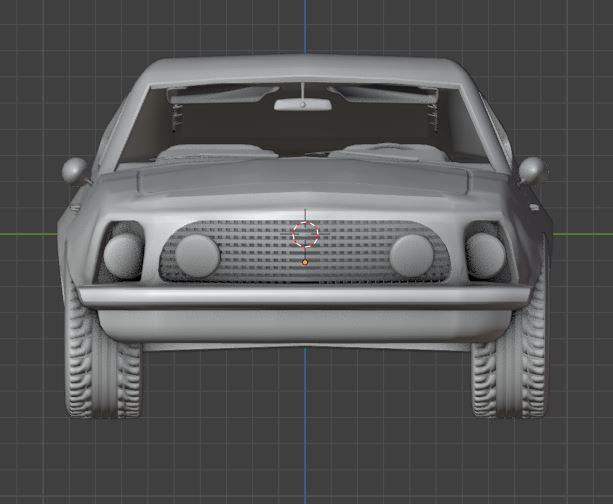Select the right inner grille lamp

(412, 256)
